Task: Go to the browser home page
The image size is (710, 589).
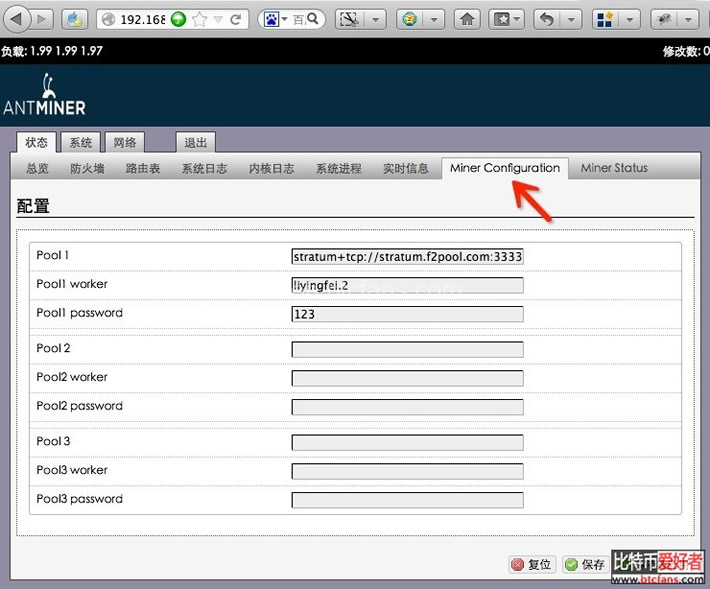Action: coord(467,19)
